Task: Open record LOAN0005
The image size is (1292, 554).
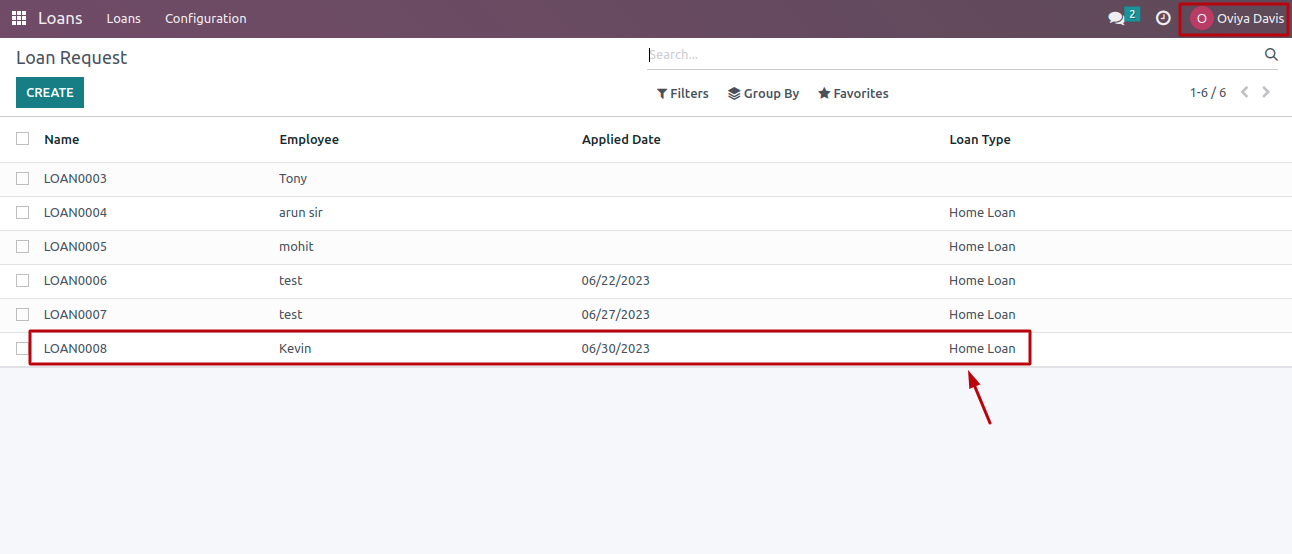Action: coord(75,246)
